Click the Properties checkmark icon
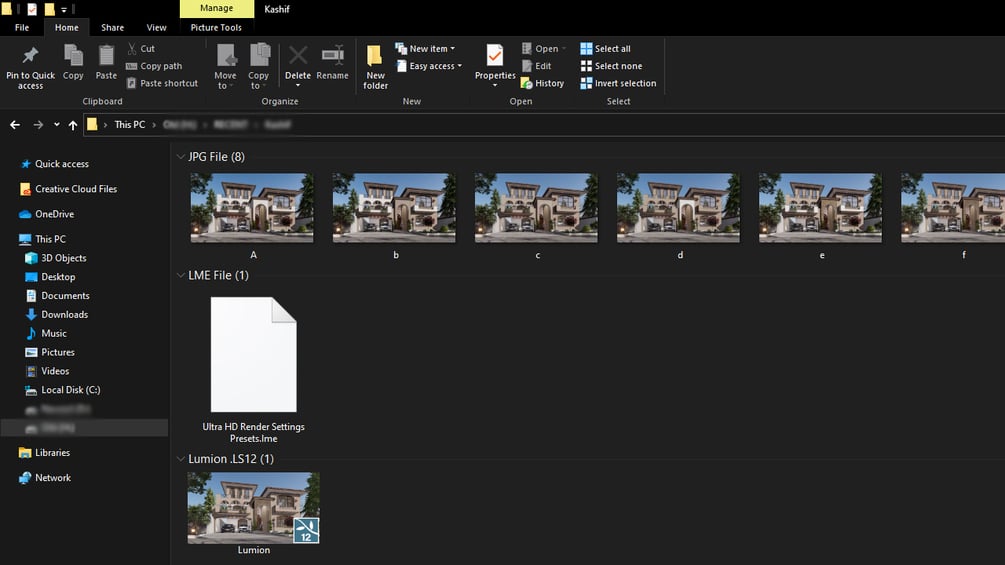1005x565 pixels. pyautogui.click(x=495, y=56)
